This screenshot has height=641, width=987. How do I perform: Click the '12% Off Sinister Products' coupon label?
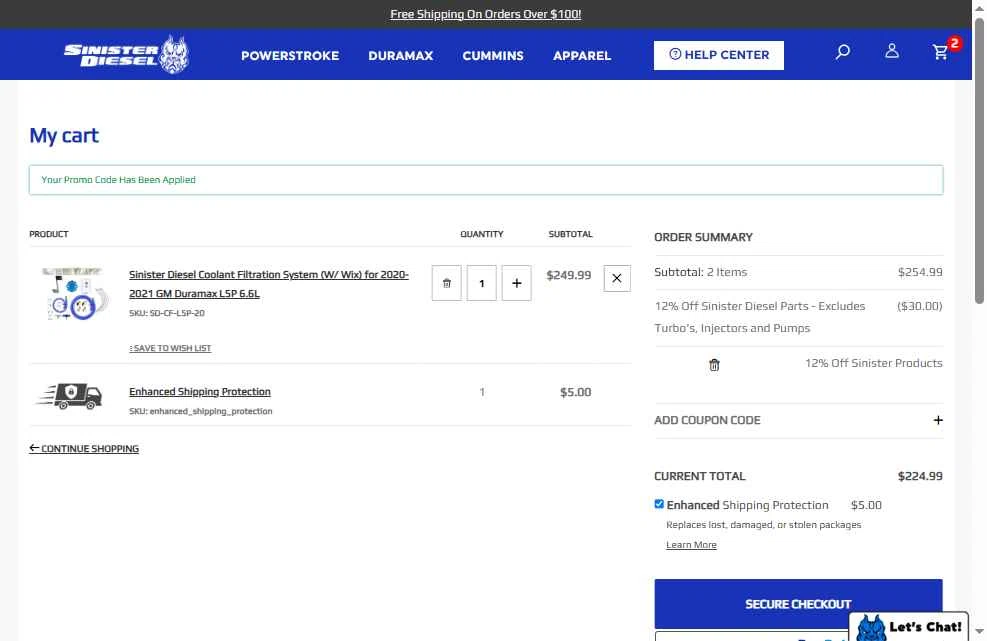click(x=873, y=363)
